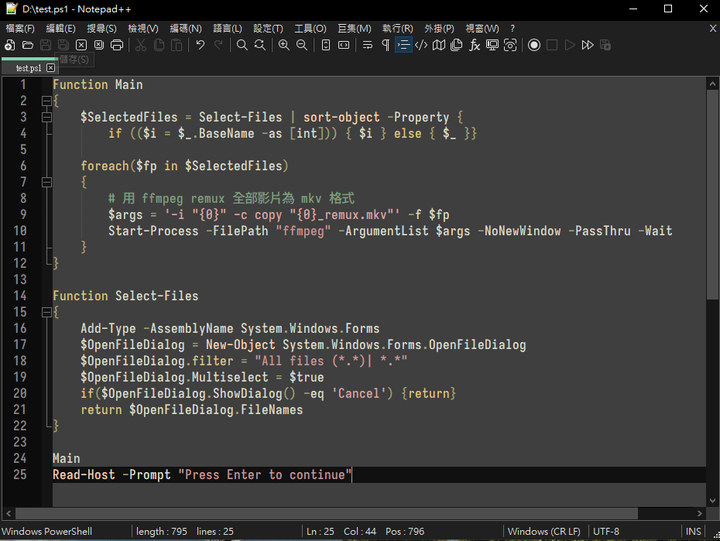Toggle synchronized vertical scrolling icon
The width and height of the screenshot is (720, 541).
(x=326, y=45)
